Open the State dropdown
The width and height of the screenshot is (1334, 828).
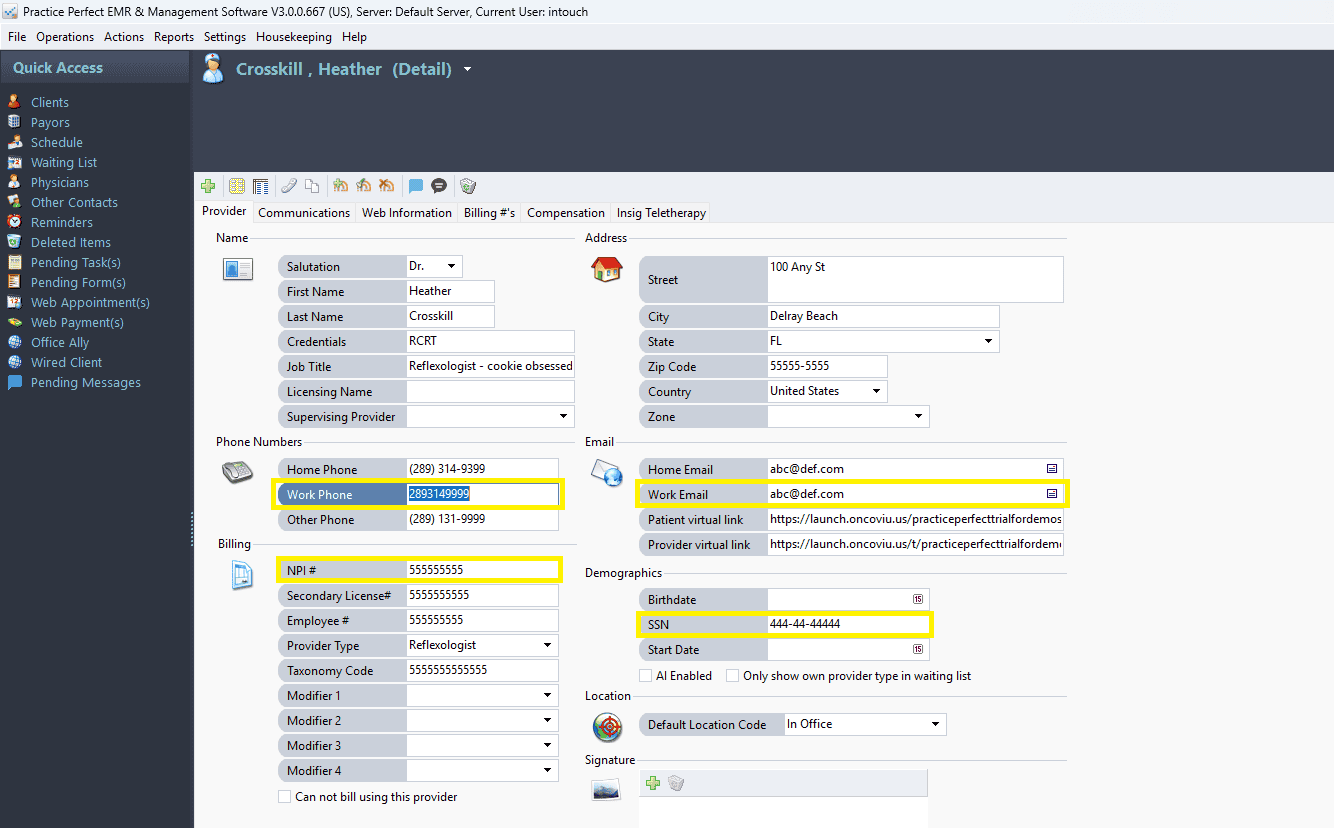coord(988,341)
